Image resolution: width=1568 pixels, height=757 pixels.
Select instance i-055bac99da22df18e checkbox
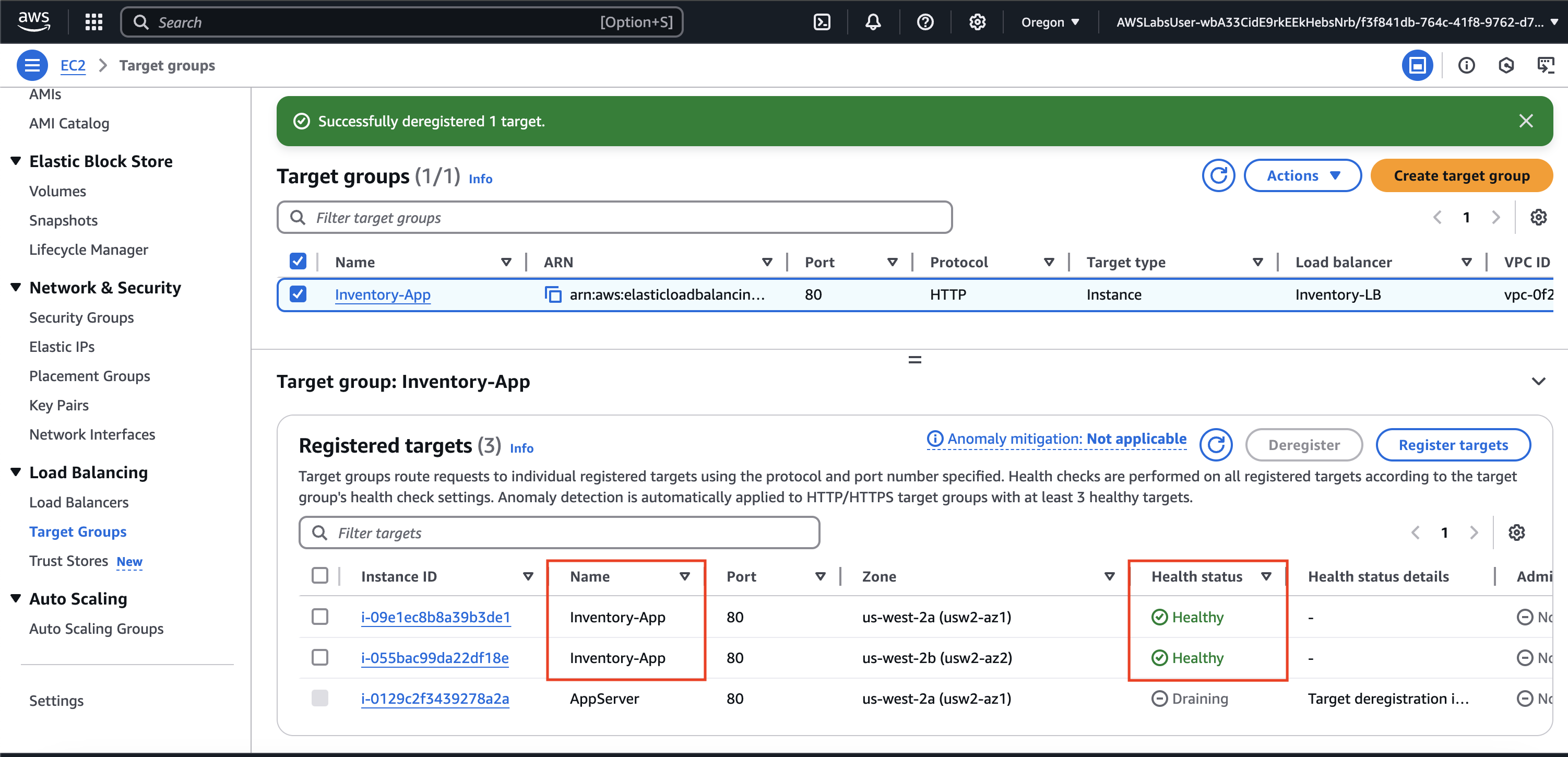pyautogui.click(x=319, y=657)
